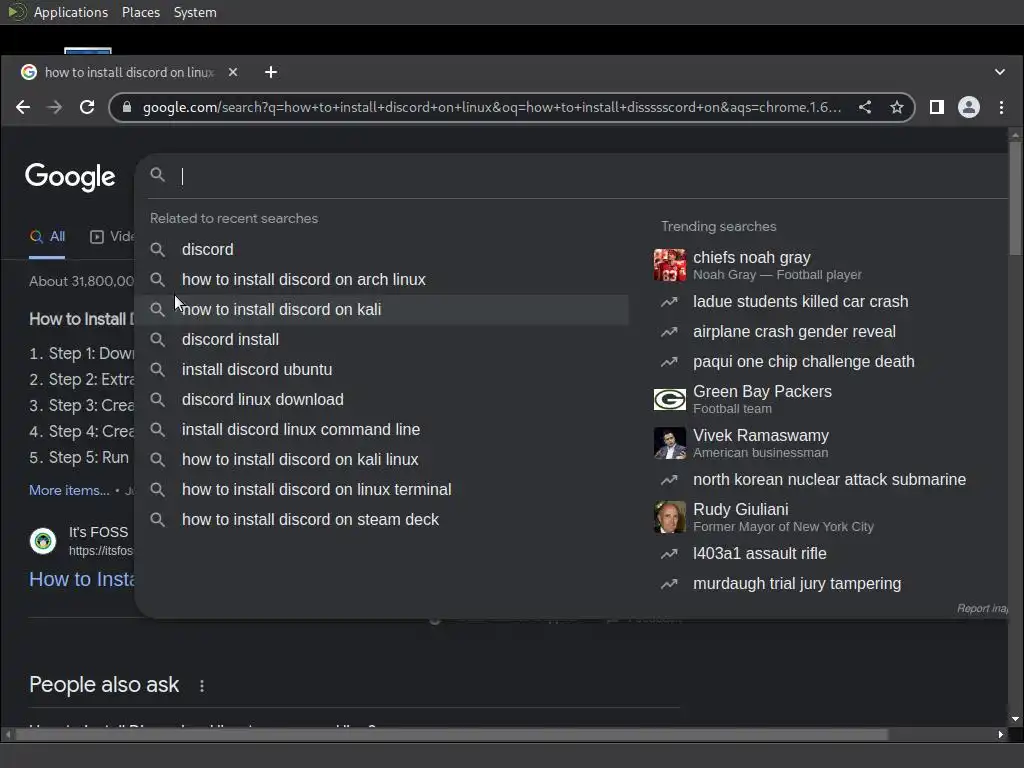Click the search icon beside 'install discord ubuntu'
1024x768 pixels.
(x=157, y=370)
